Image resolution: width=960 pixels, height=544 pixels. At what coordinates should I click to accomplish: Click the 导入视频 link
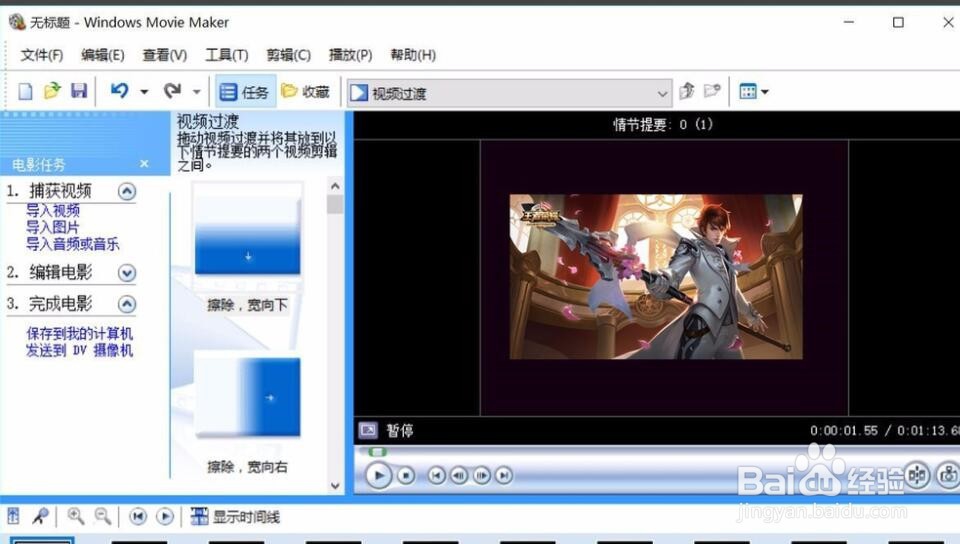pyautogui.click(x=53, y=211)
